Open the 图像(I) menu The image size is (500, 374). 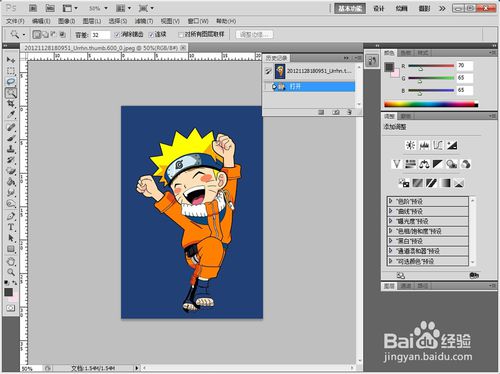66,21
